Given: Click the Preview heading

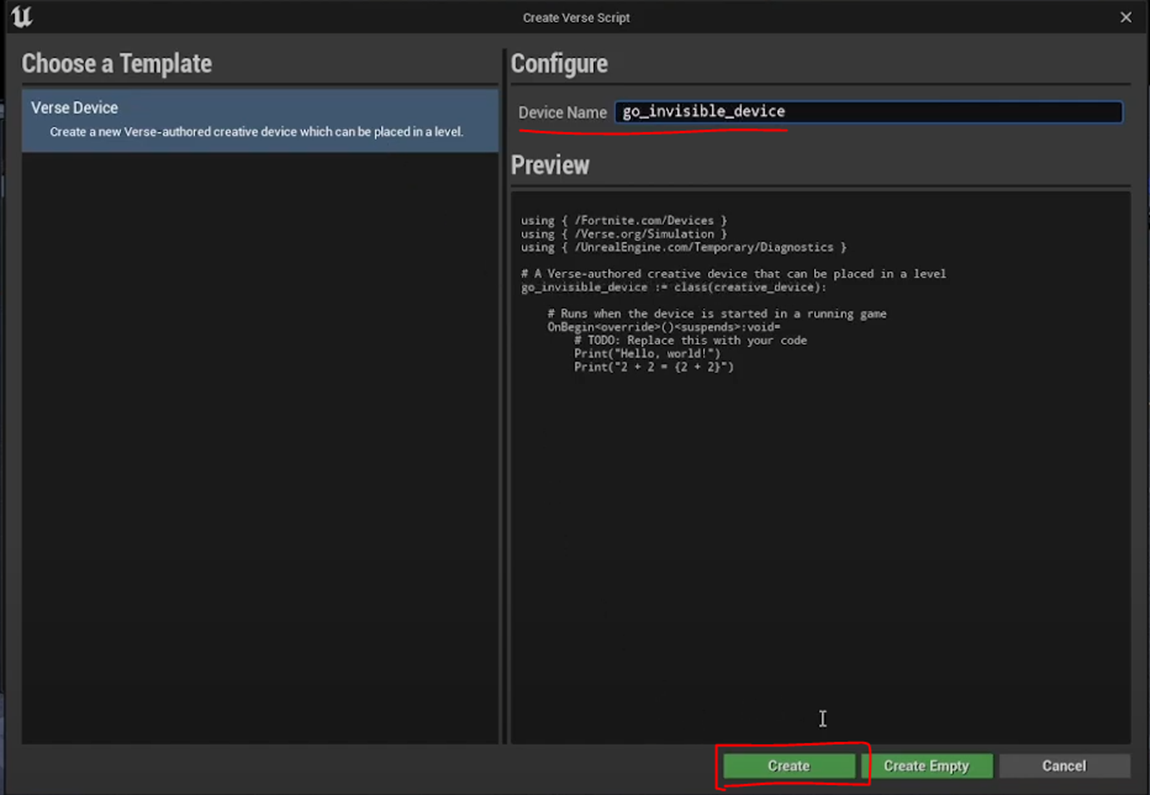Looking at the screenshot, I should 550,165.
